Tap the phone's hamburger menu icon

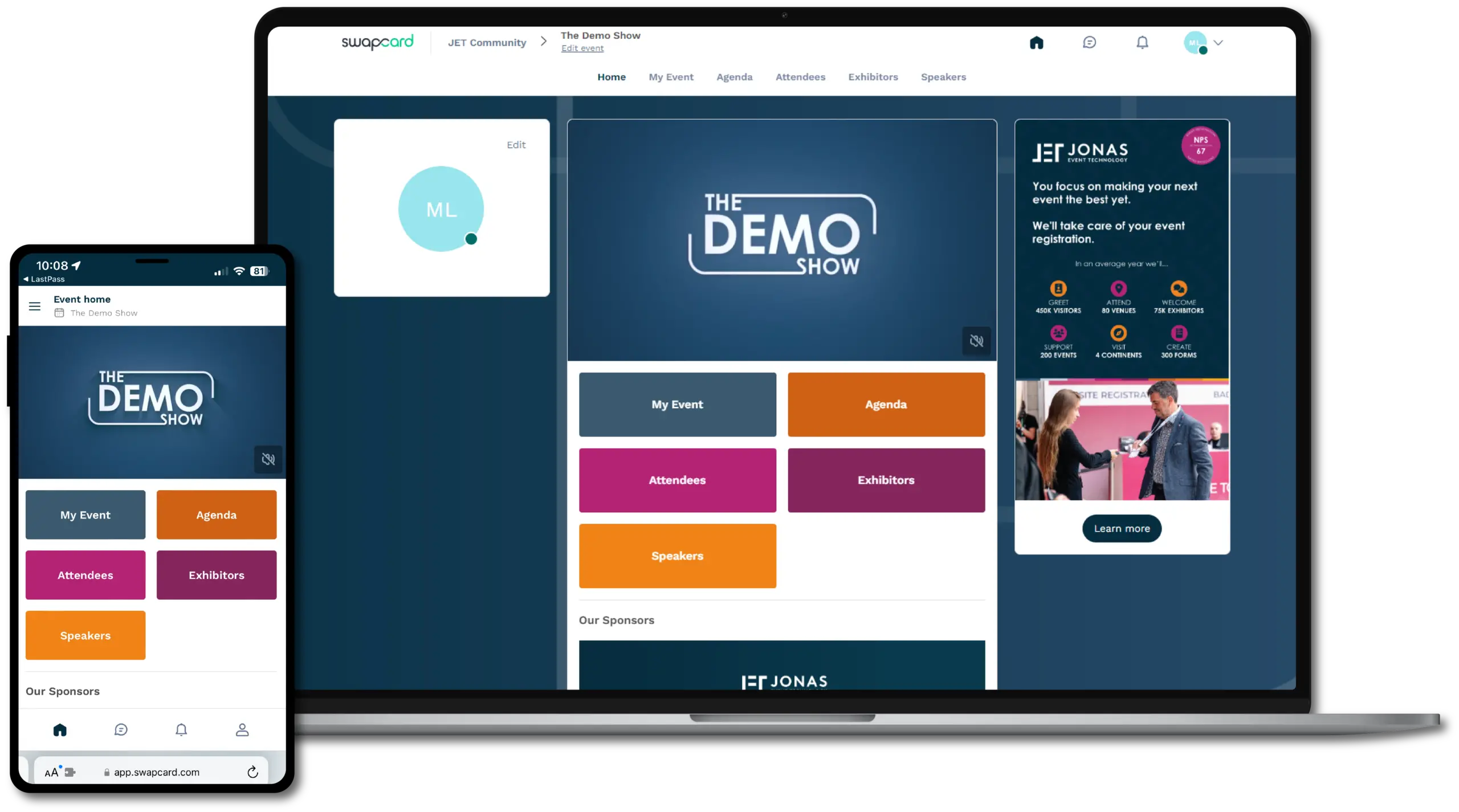[35, 306]
